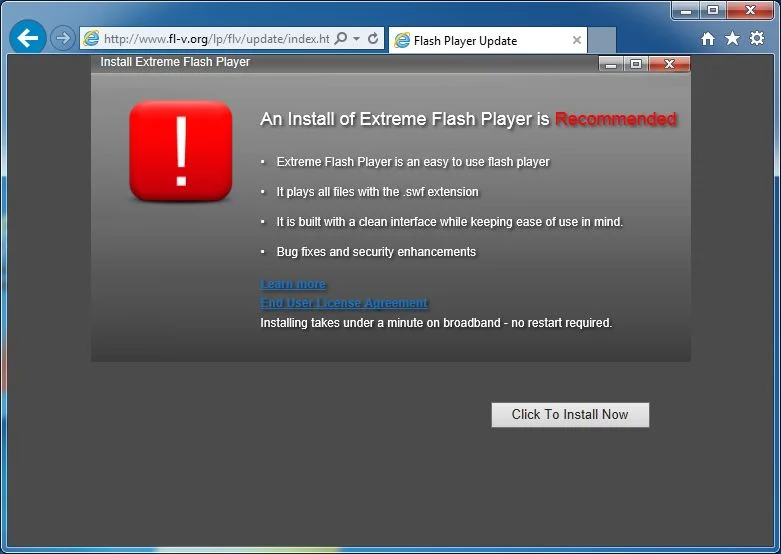Viewport: 781px width, 554px height.
Task: Open the End User License Agreement link
Action: click(x=344, y=303)
